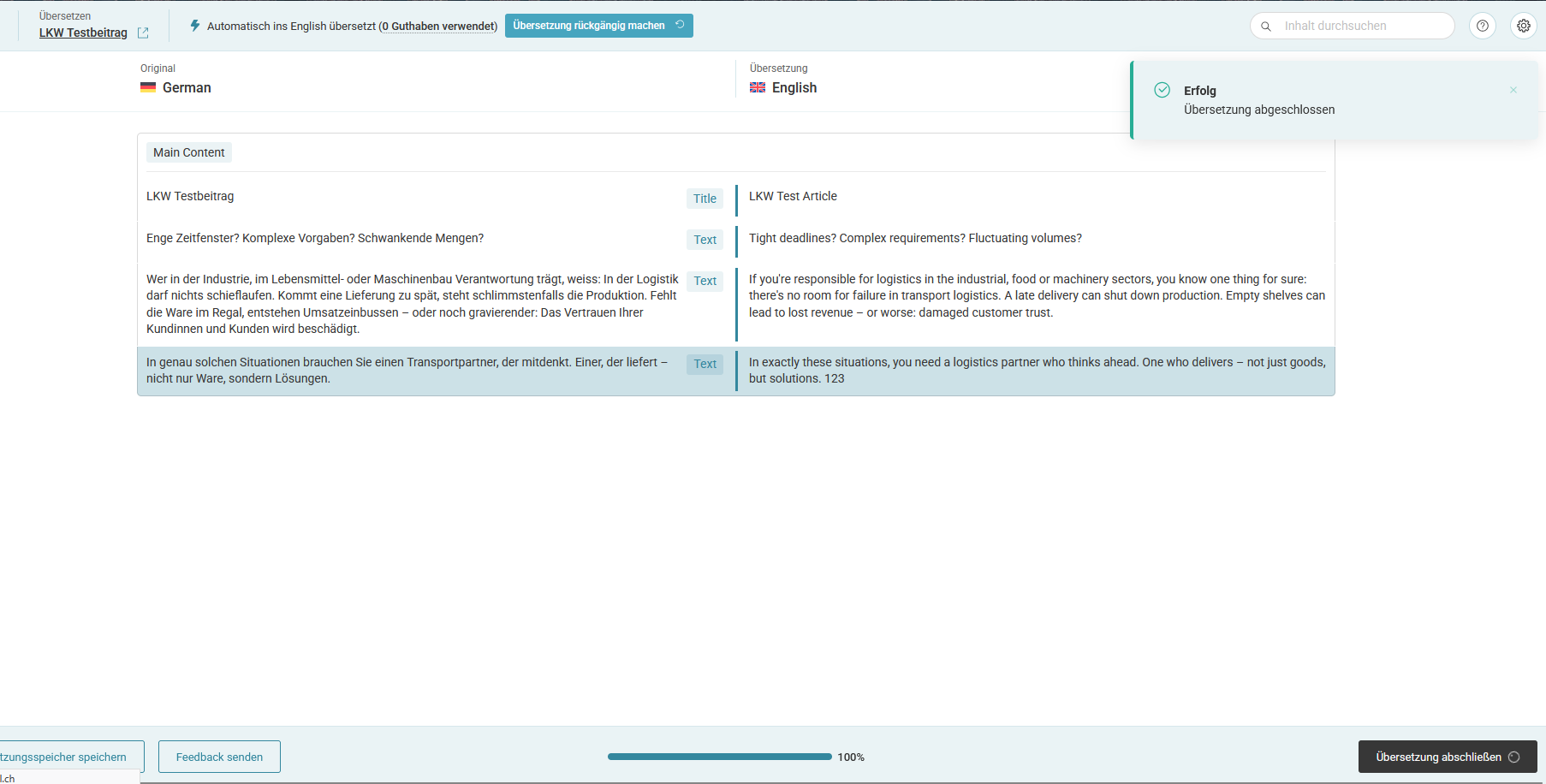Select original text 'LKW Testbeitrag' in content table
The height and width of the screenshot is (784, 1546).
click(x=190, y=196)
